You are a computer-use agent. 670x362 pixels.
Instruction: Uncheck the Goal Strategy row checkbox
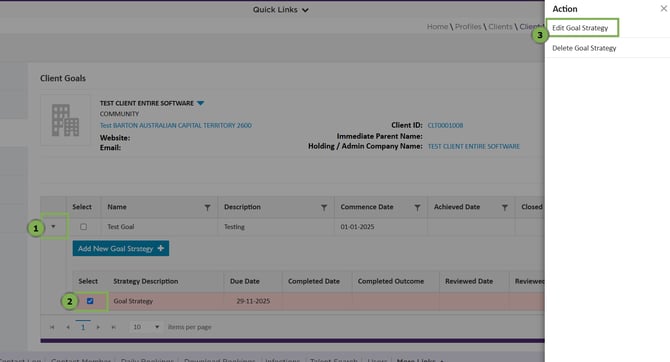[x=90, y=301]
